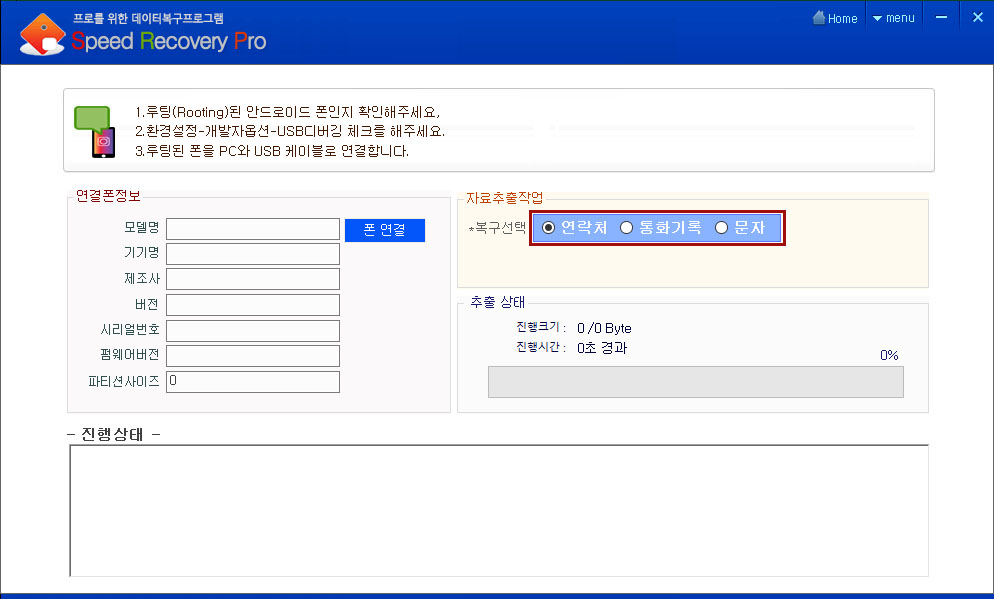Click the 기기명 text field
The height and width of the screenshot is (599, 994).
(253, 254)
